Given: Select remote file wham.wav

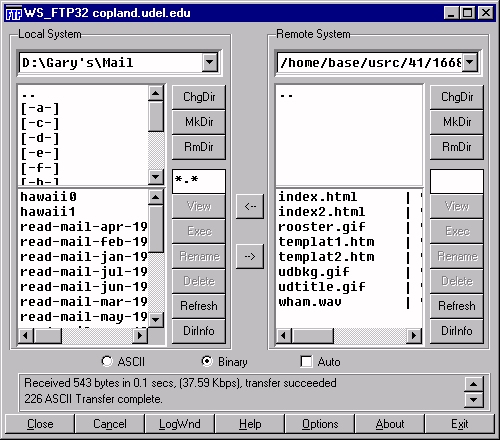Looking at the screenshot, I should (310, 302).
